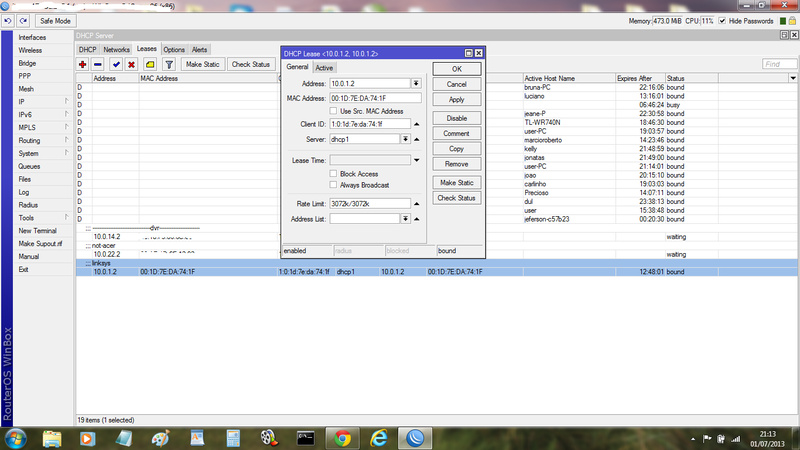Click the yellow comment note icon

tap(150, 64)
